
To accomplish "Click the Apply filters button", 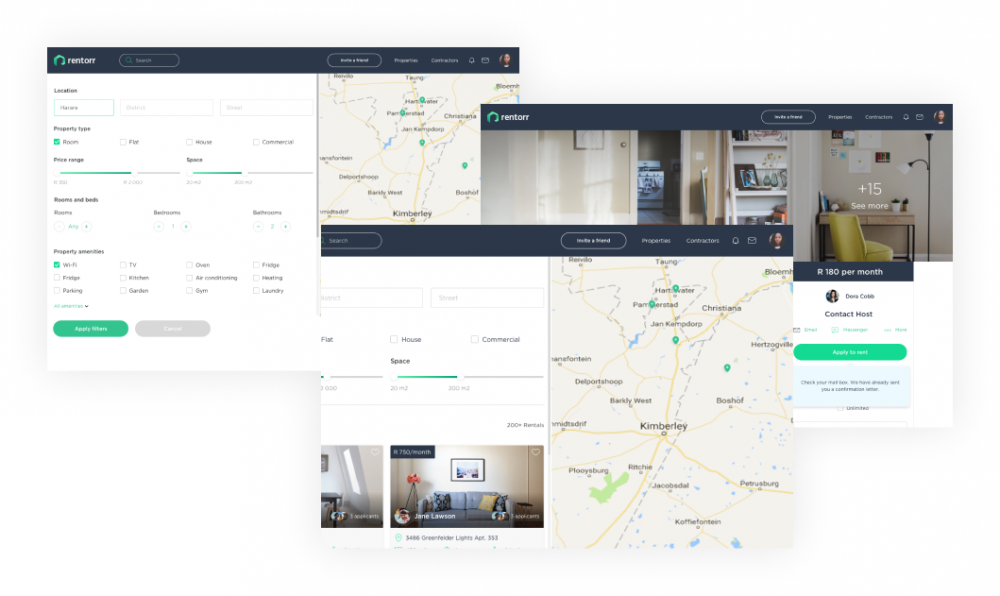I will [91, 329].
